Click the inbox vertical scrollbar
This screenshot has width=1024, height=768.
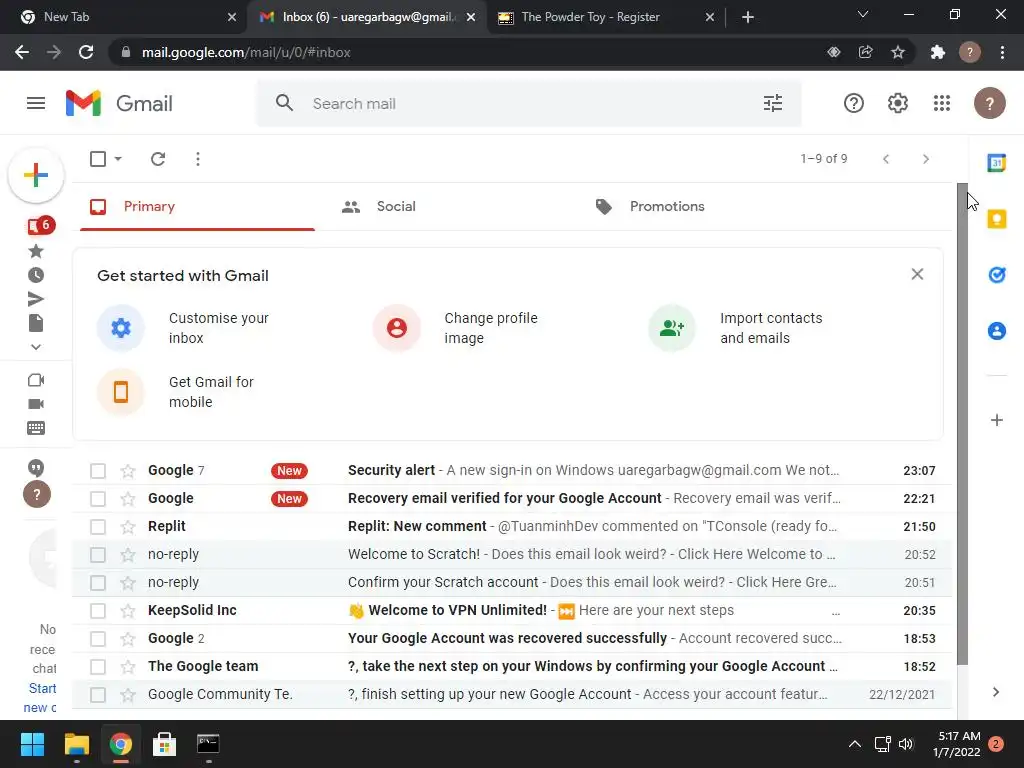click(x=962, y=423)
